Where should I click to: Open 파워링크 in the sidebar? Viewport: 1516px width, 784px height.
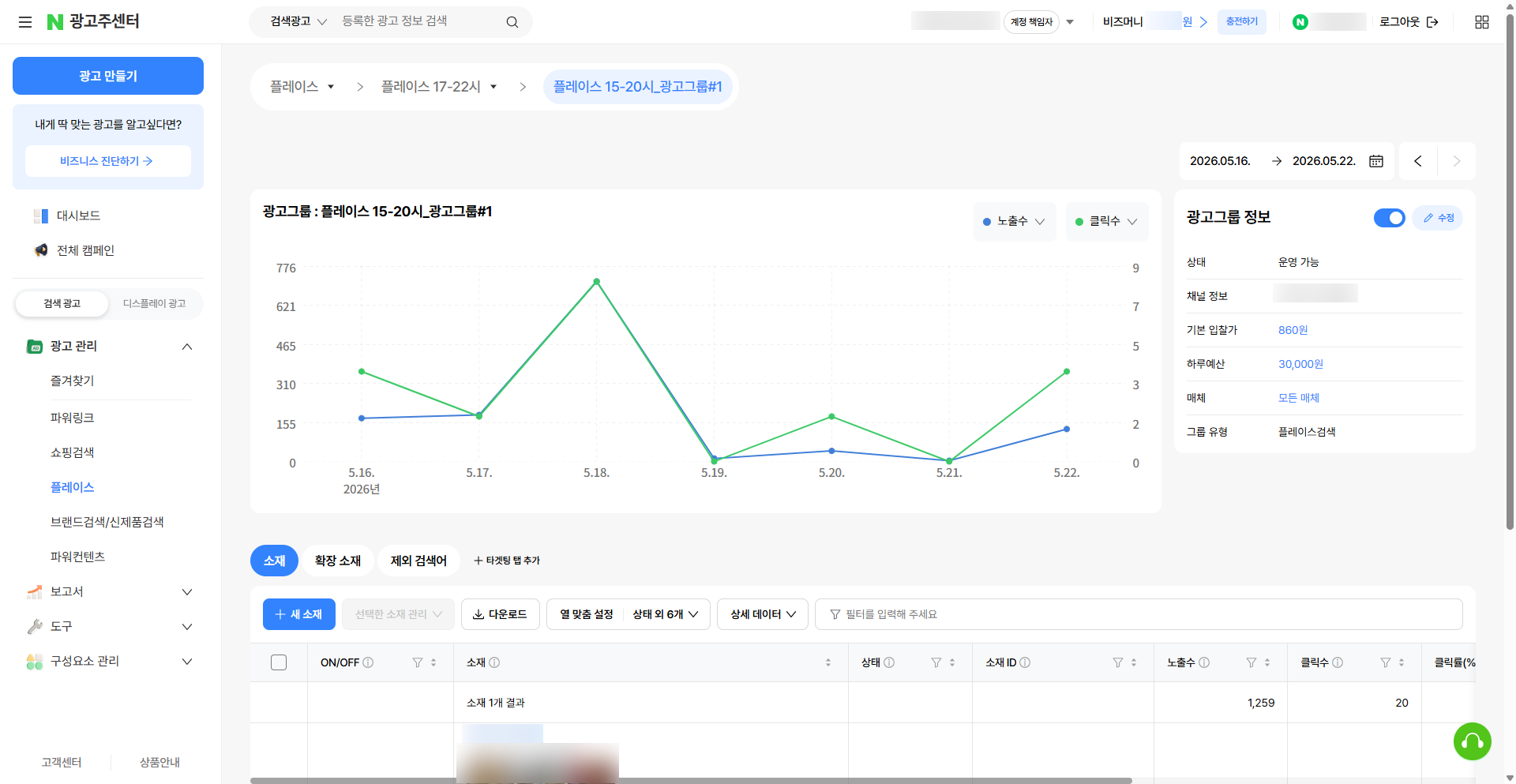pyautogui.click(x=73, y=418)
